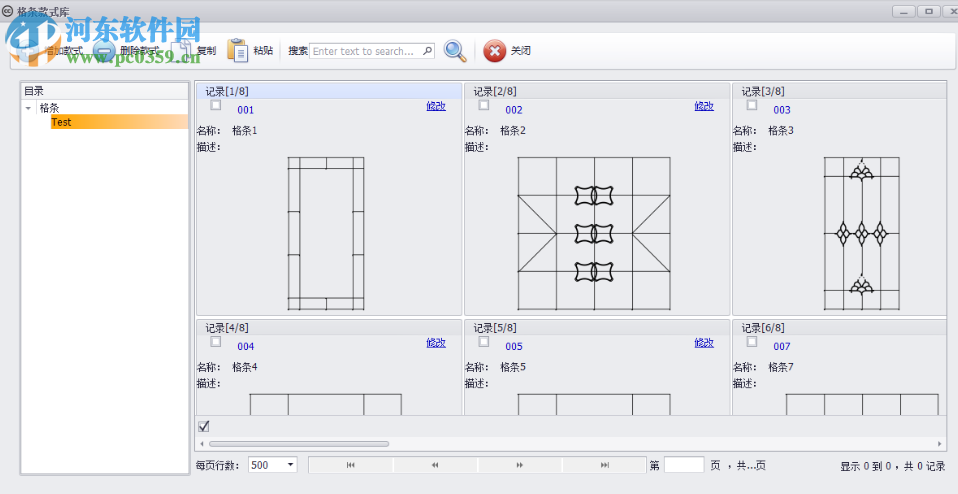
Task: Tick the checkbox for record 005
Action: click(x=484, y=342)
